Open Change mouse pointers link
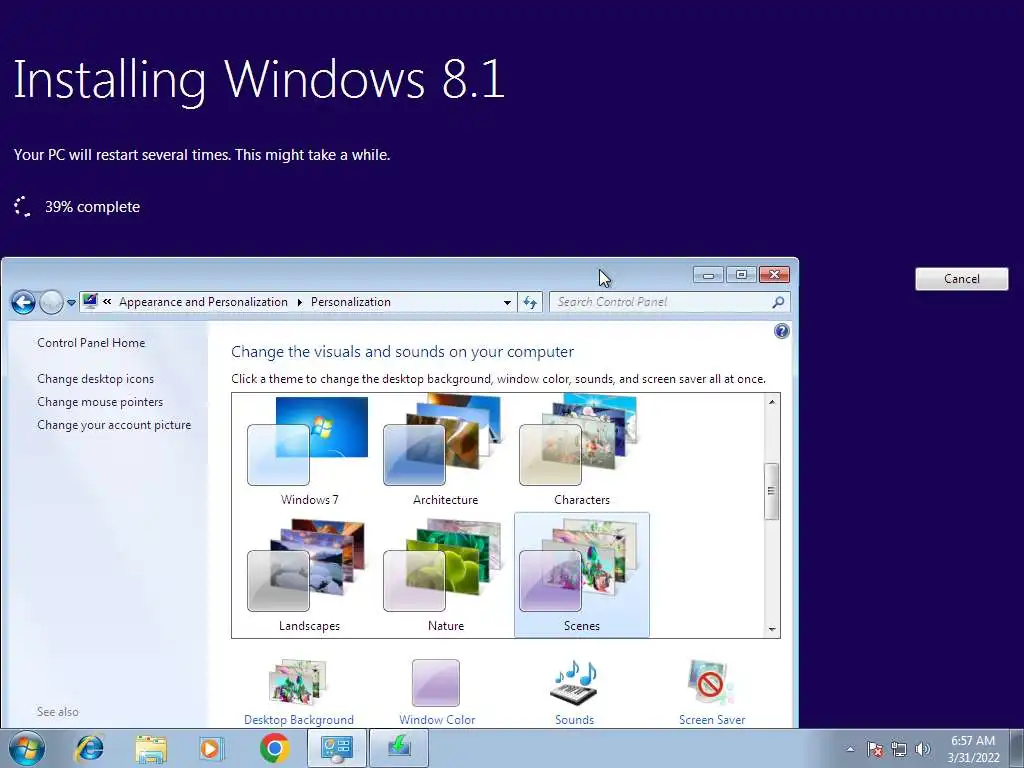 [100, 402]
